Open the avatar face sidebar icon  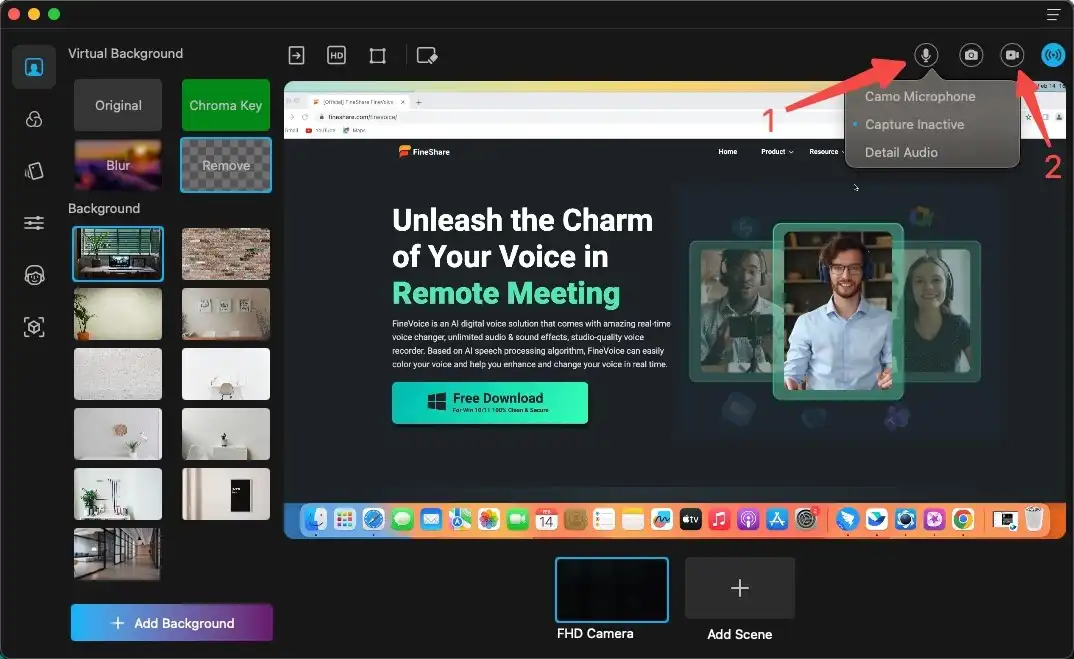click(34, 275)
